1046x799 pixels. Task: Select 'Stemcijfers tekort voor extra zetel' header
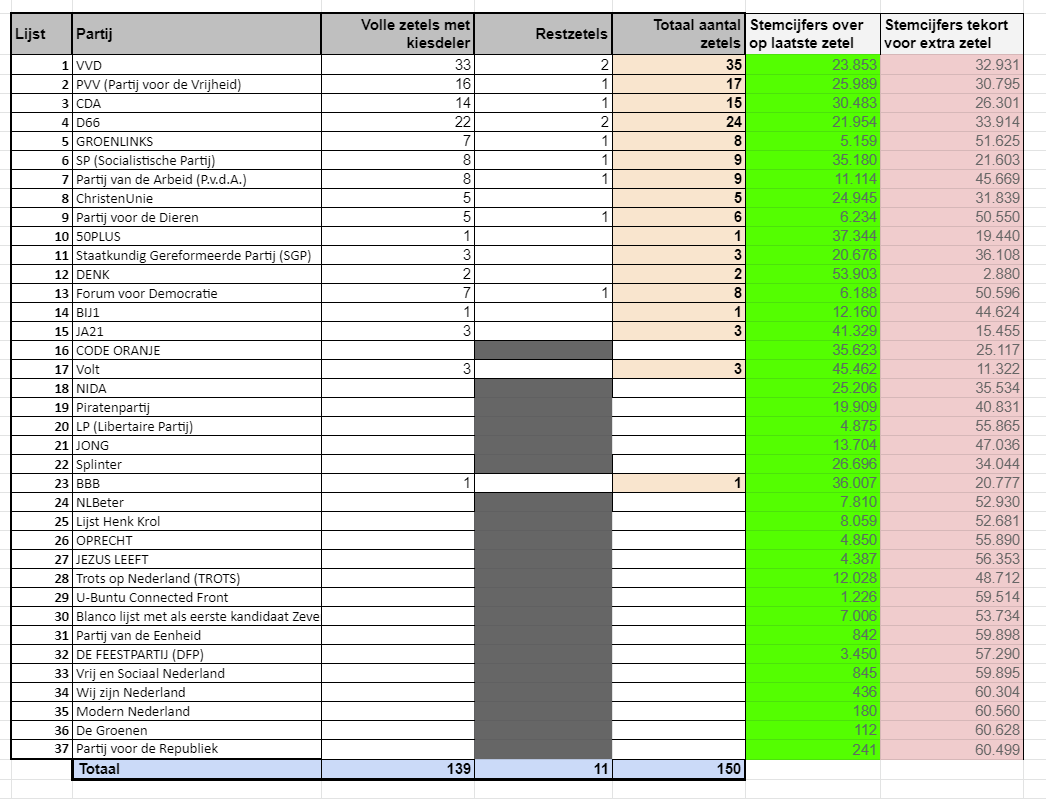click(952, 34)
